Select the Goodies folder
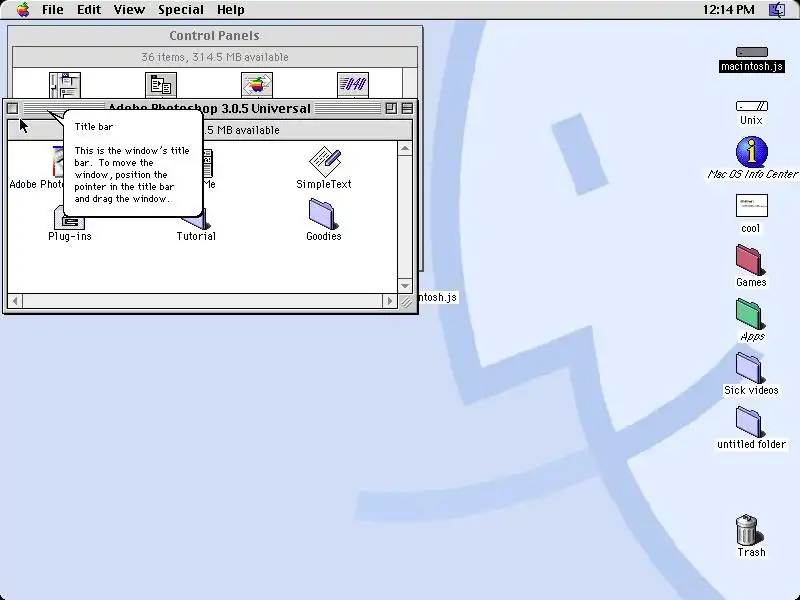Screen dimensions: 800x600 pyautogui.click(x=322, y=214)
